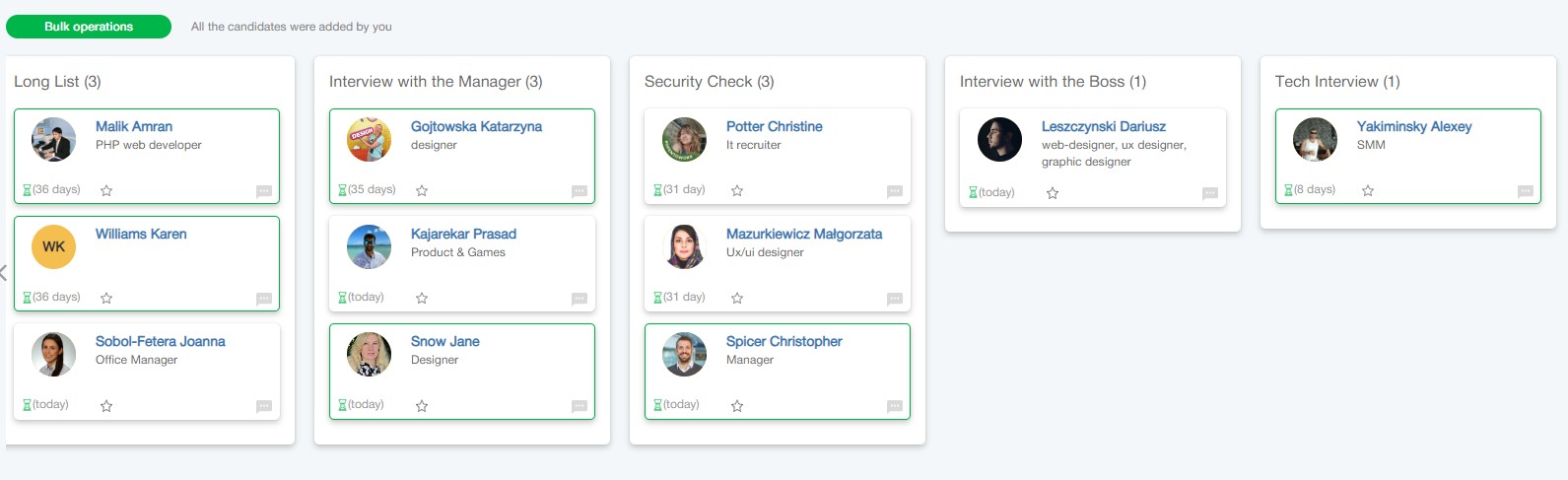Screen dimensions: 1568x480
Task: Click the Bulk operations button
Action: click(x=89, y=27)
